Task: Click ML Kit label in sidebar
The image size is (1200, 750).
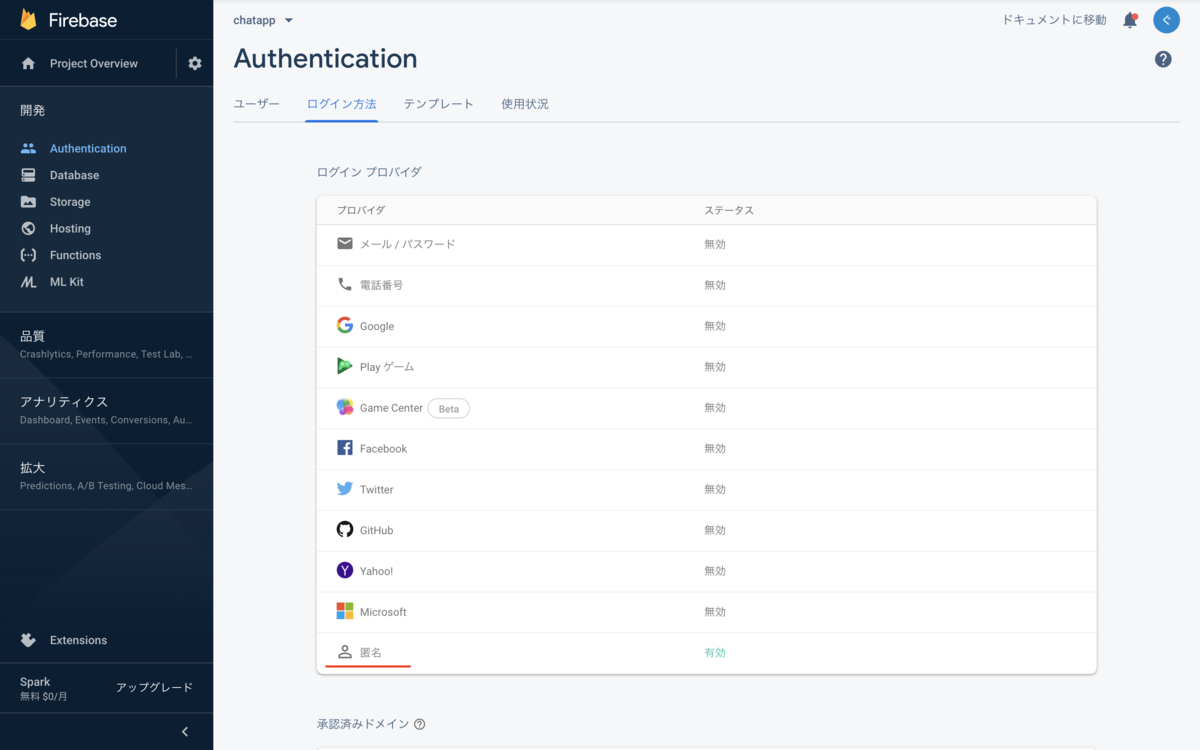Action: (67, 282)
